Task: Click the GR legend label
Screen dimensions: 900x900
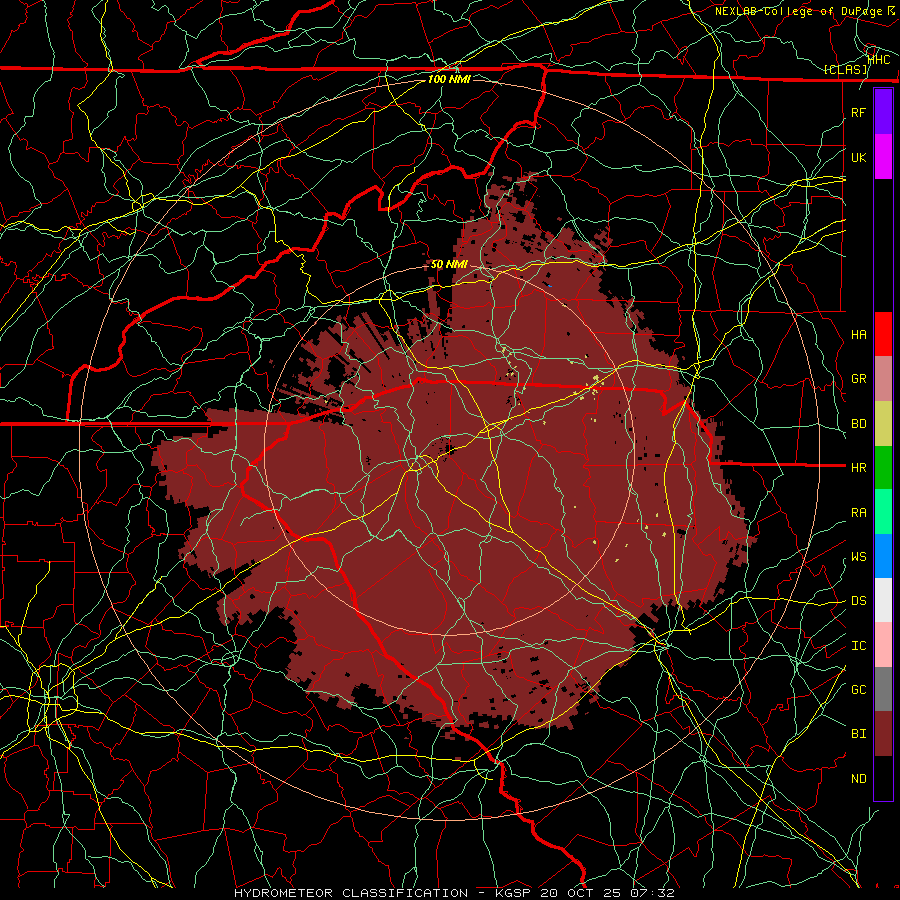Action: pos(859,379)
